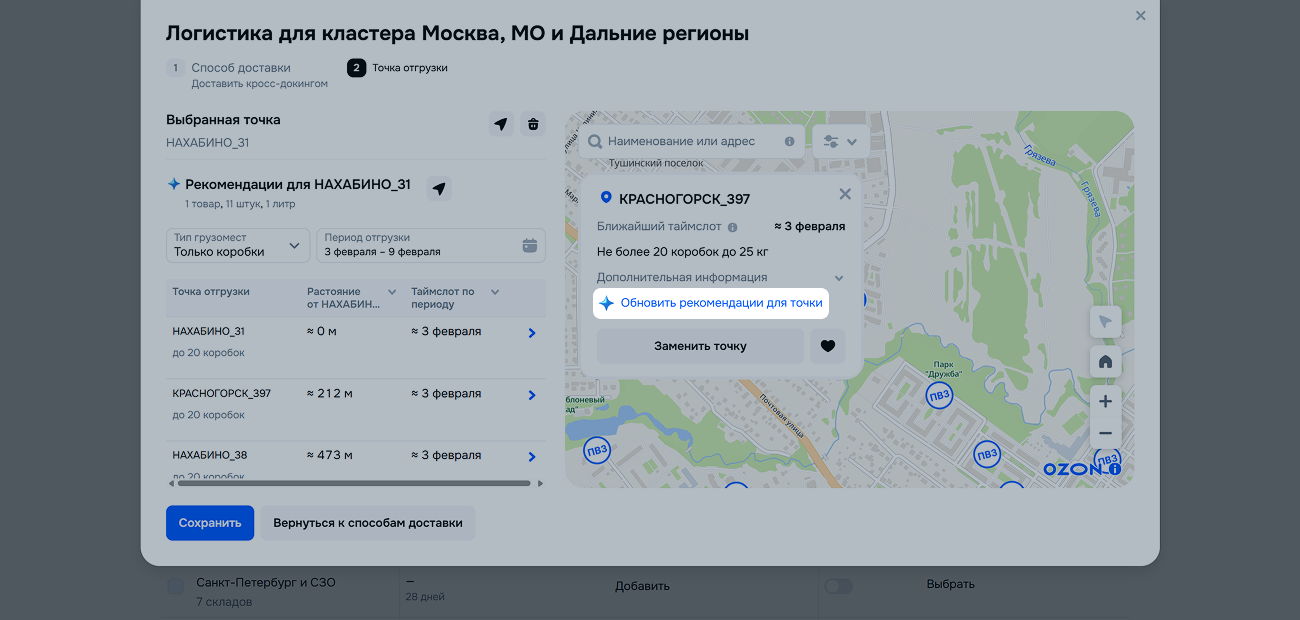Image resolution: width=1300 pixels, height=620 pixels.
Task: Zoom out the map with minus icon
Action: [x=1105, y=433]
